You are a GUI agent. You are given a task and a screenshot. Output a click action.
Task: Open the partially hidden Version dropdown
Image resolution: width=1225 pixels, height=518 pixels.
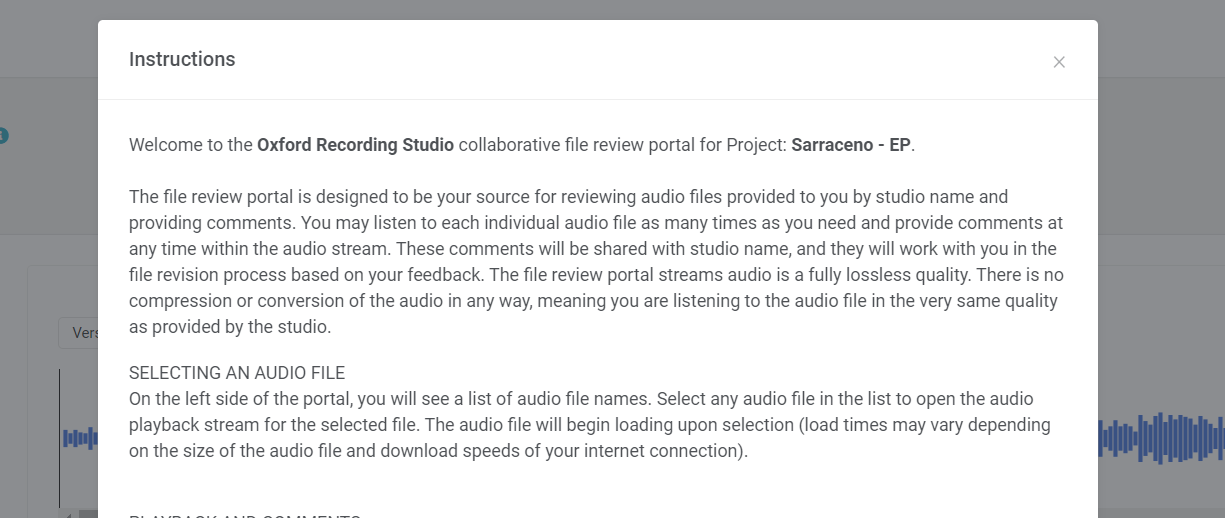pos(78,333)
